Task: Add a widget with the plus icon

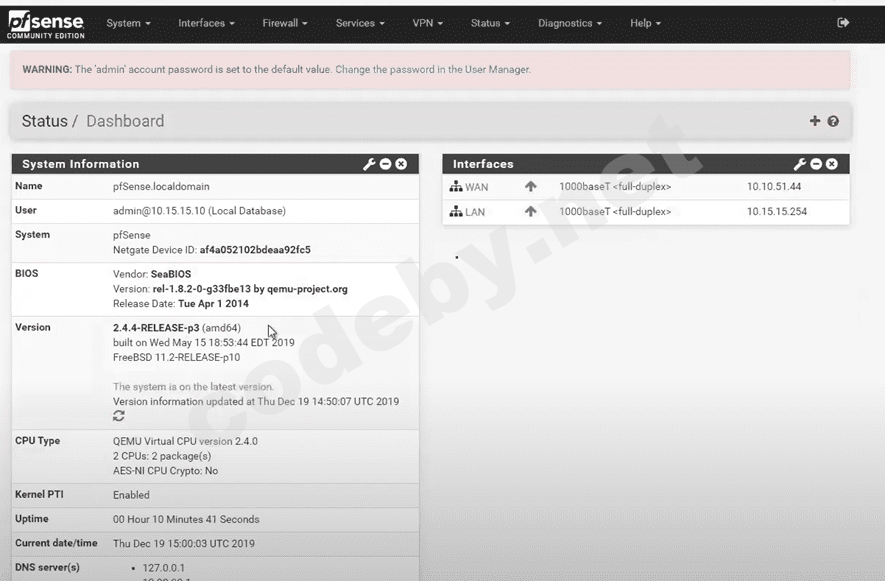Action: coord(814,121)
